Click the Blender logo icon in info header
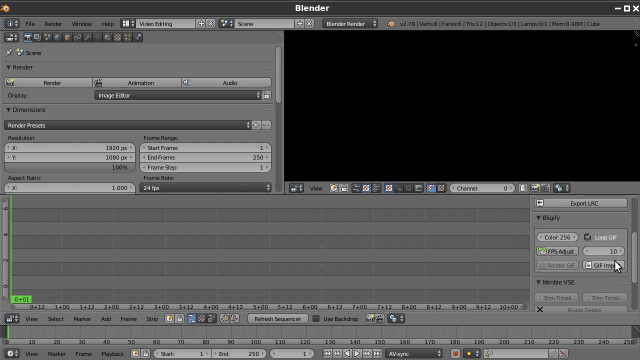The height and width of the screenshot is (360, 640). click(391, 24)
